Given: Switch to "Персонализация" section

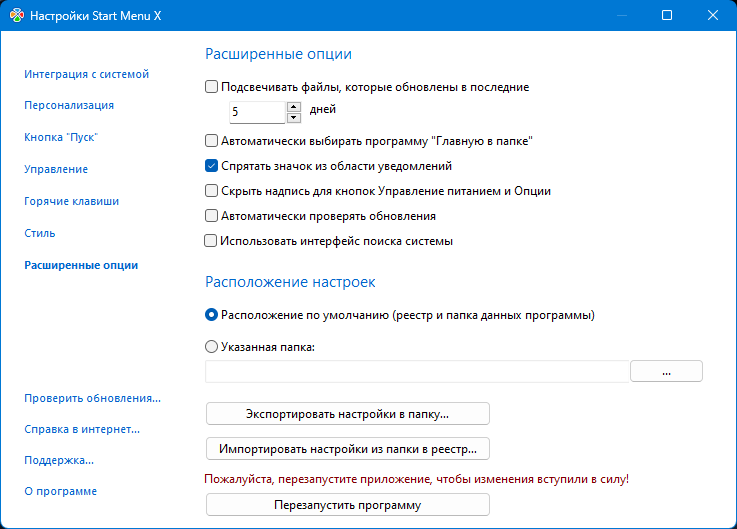Looking at the screenshot, I should [x=69, y=105].
